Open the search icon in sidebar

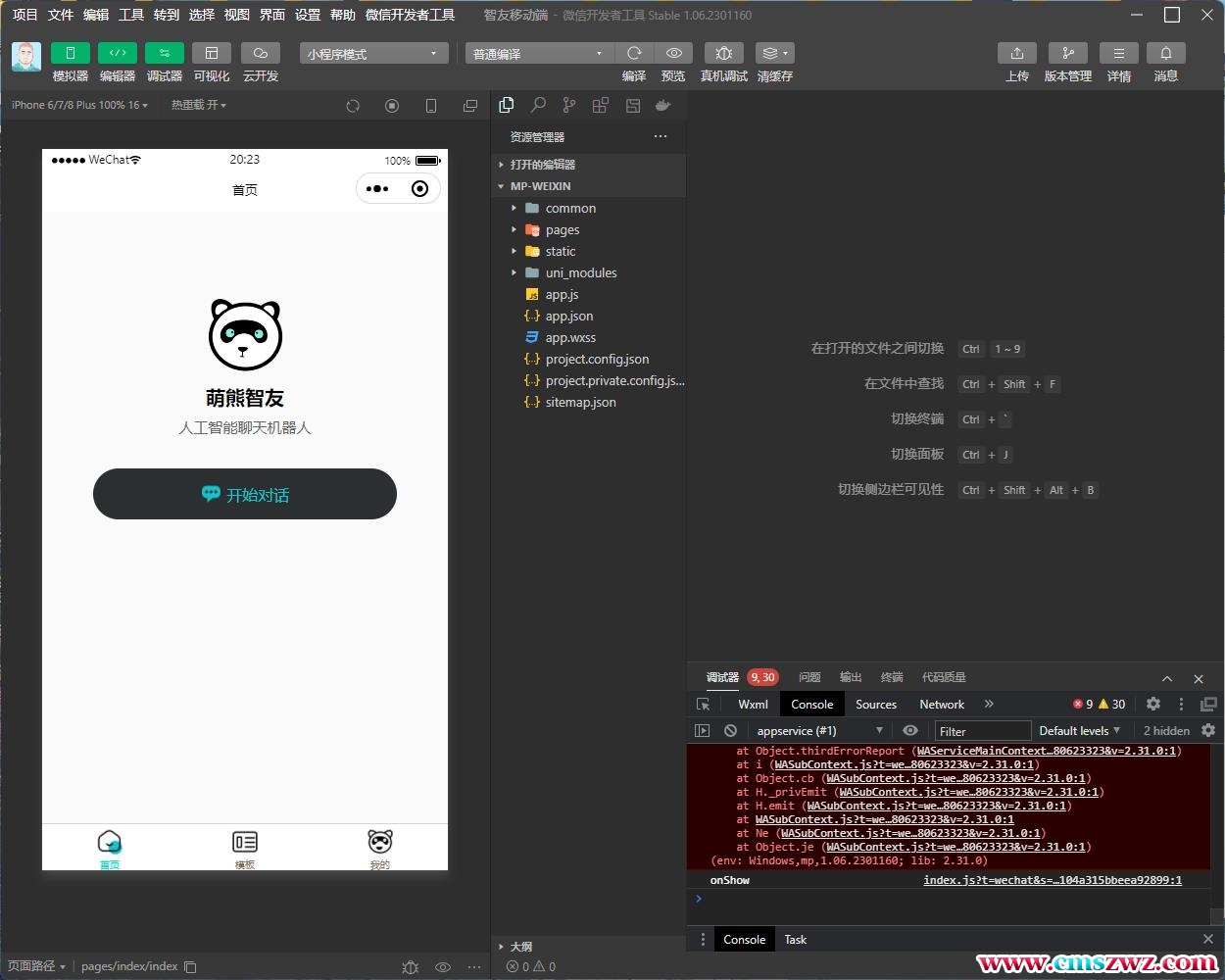coord(538,105)
